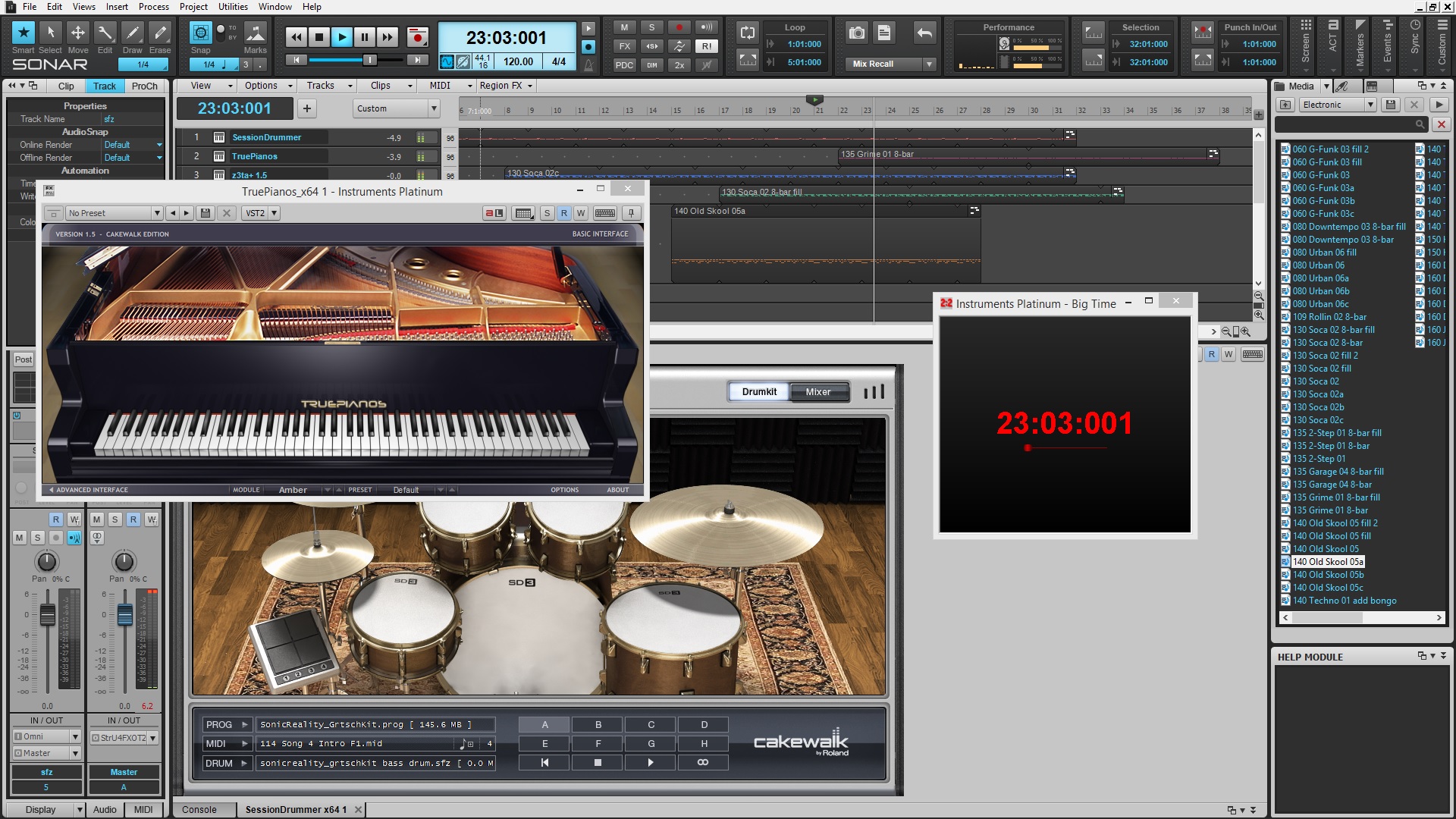The height and width of the screenshot is (819, 1456).
Task: Switch to the Clip tab
Action: pos(65,86)
